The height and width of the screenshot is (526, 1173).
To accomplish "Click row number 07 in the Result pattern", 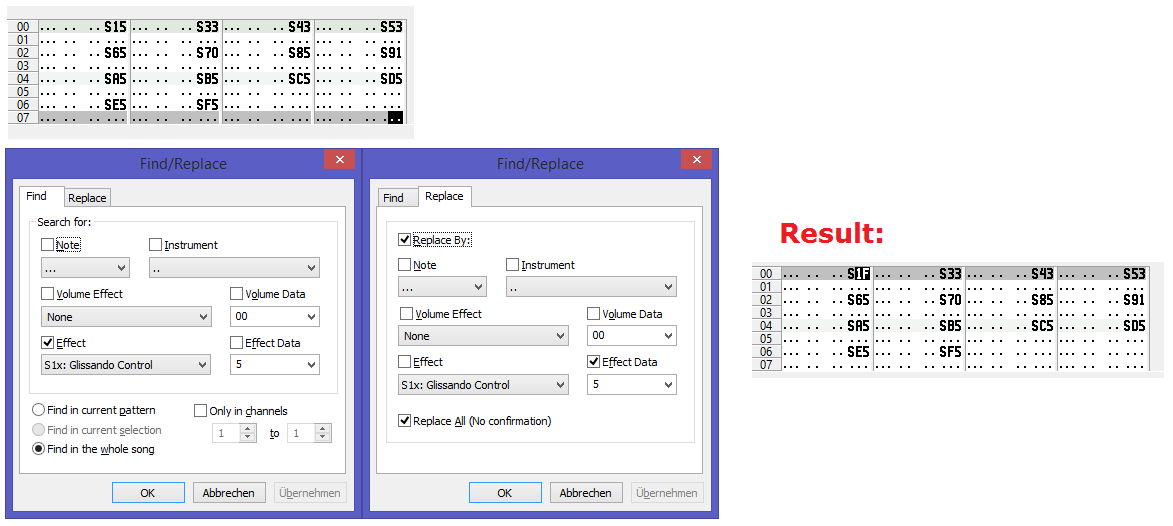I will point(766,365).
